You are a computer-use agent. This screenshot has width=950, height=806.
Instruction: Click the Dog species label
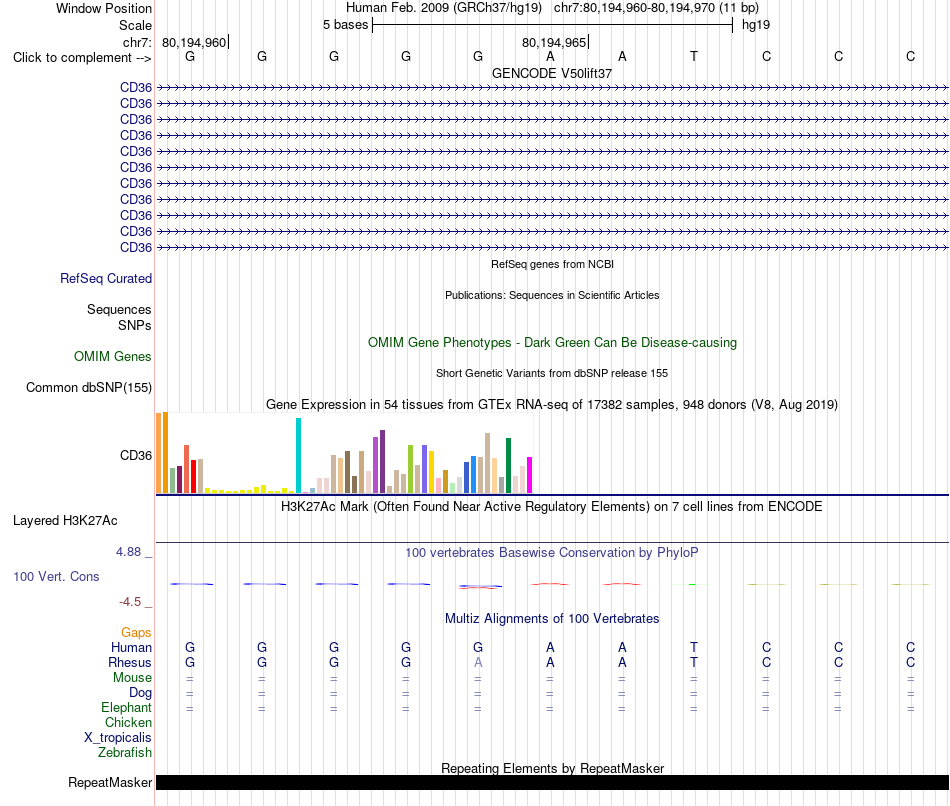pos(140,693)
